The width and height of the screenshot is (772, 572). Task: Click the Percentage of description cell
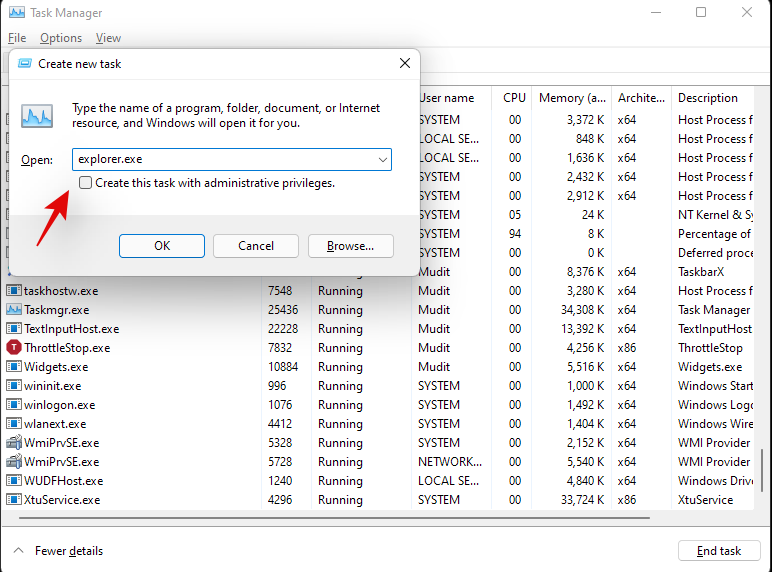point(714,233)
